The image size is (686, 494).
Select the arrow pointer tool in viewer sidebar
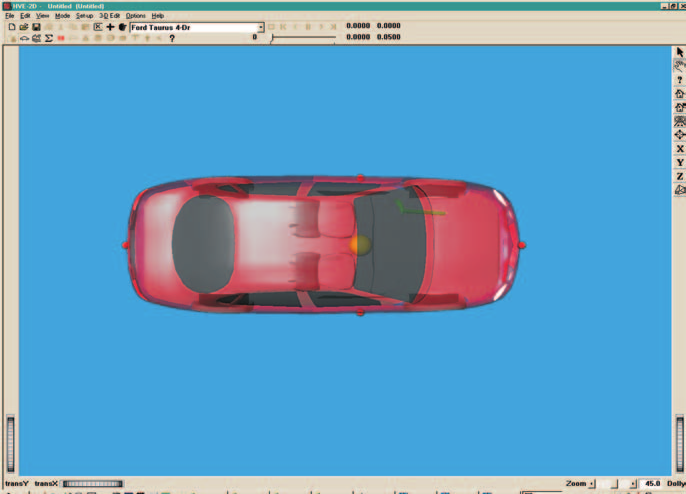(x=679, y=53)
